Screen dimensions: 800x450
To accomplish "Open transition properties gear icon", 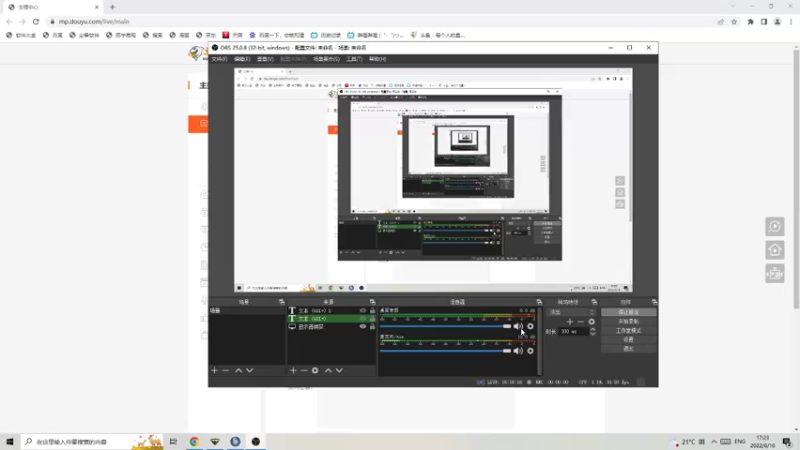I will 591,322.
